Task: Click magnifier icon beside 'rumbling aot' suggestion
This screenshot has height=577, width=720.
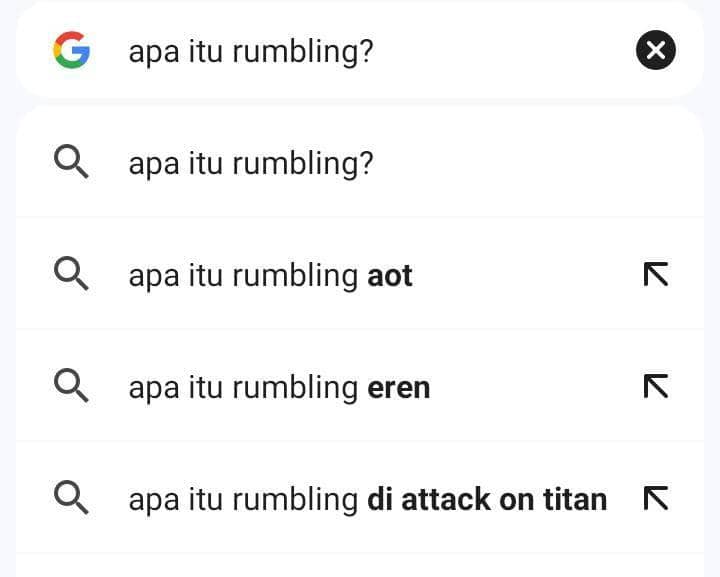Action: pos(71,274)
